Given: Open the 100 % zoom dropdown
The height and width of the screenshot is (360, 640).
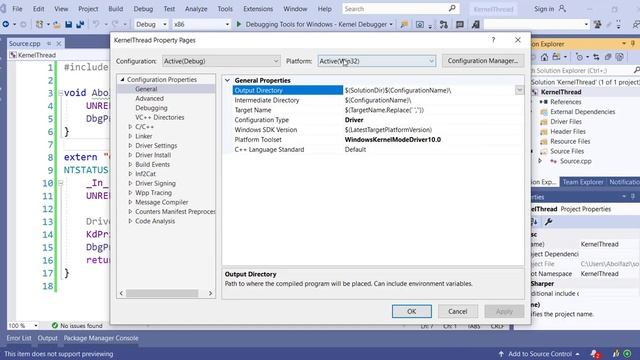Looking at the screenshot, I should [x=36, y=325].
